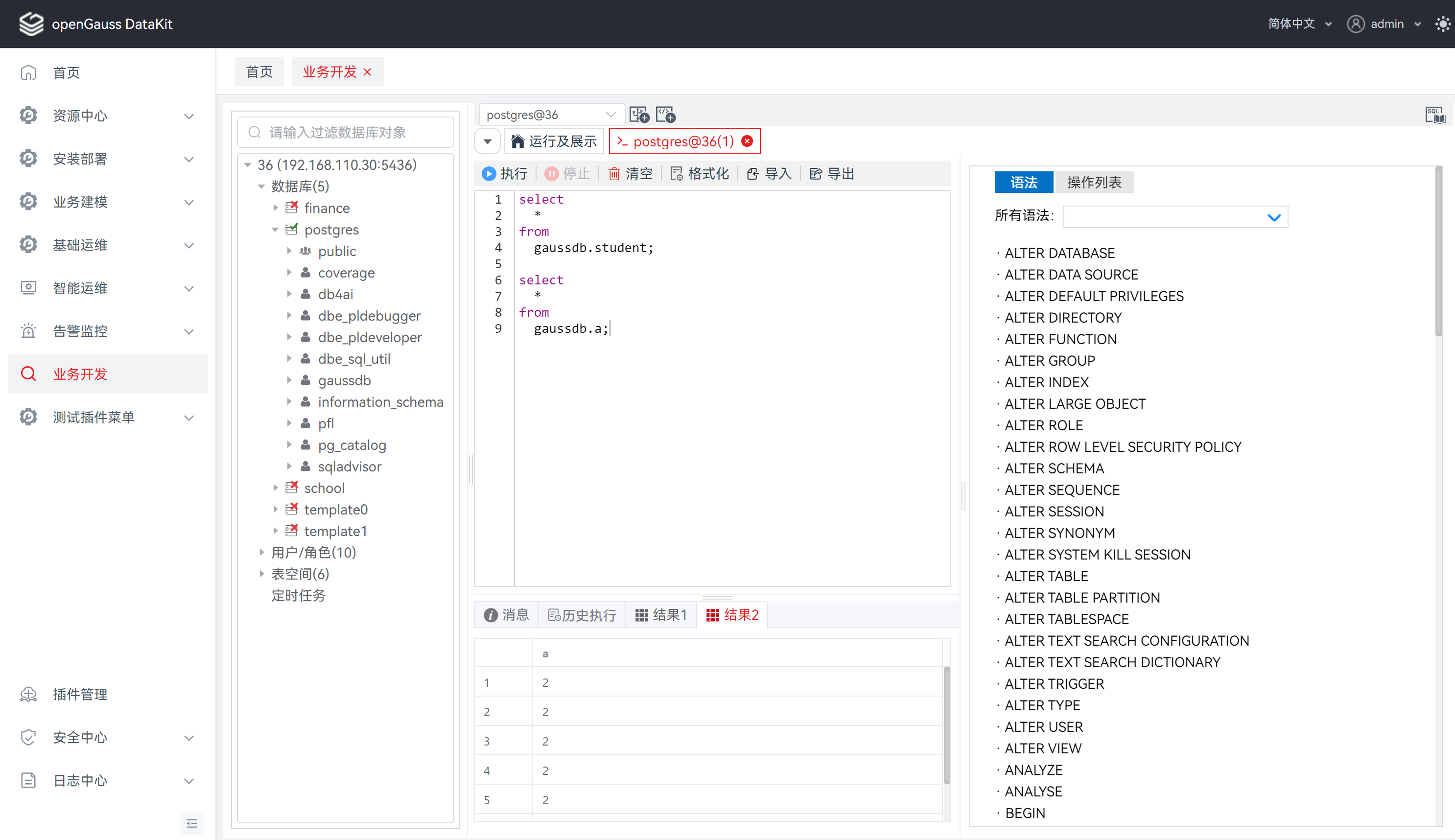The width and height of the screenshot is (1455, 840).
Task: Expand the 资源中心 sidebar menu
Action: coord(107,116)
